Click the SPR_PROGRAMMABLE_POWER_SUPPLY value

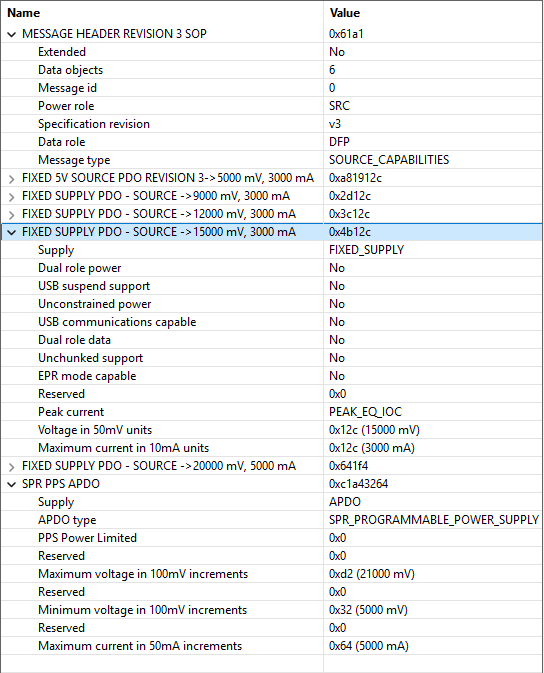click(434, 520)
